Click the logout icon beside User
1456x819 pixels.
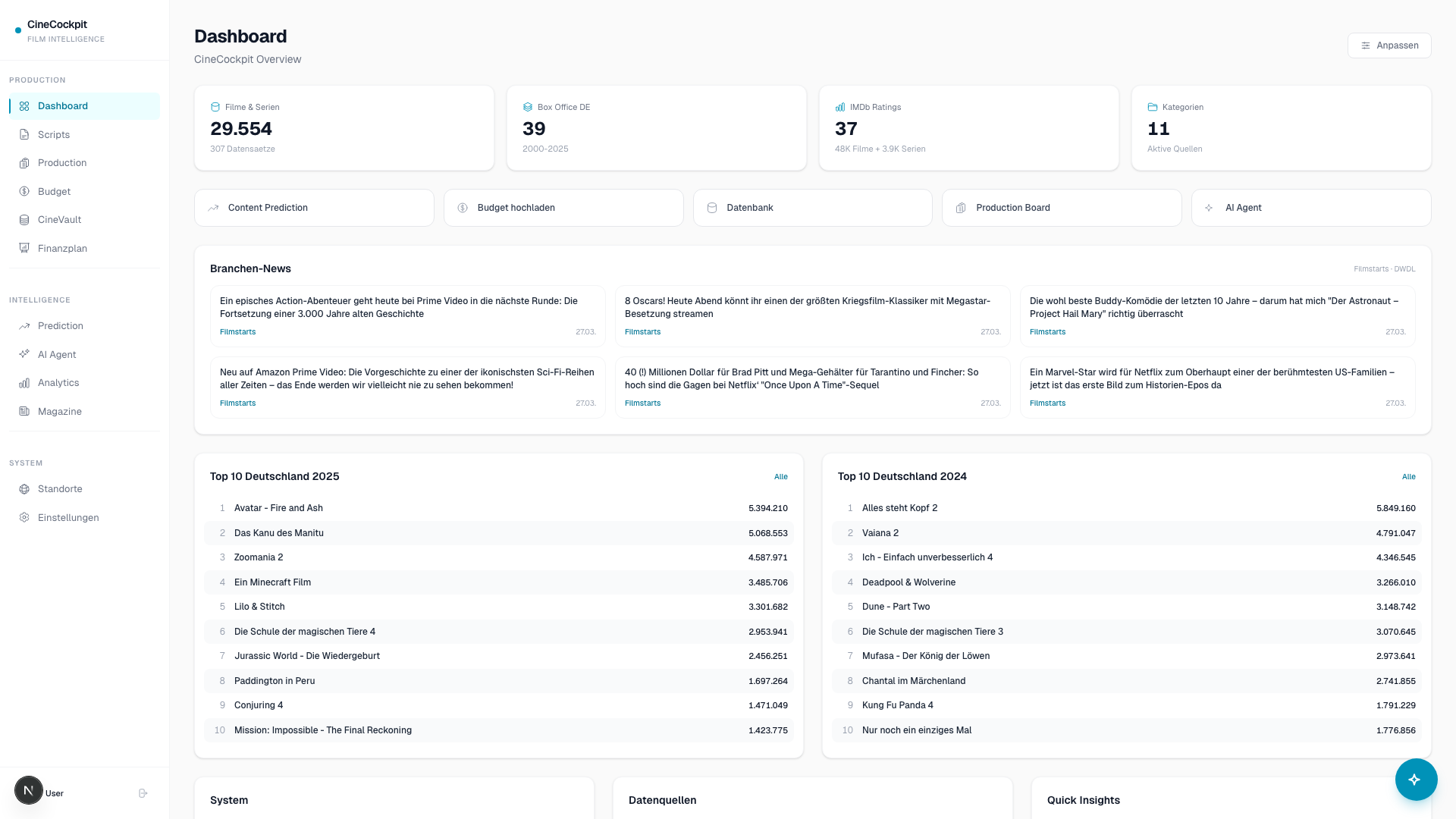143,793
